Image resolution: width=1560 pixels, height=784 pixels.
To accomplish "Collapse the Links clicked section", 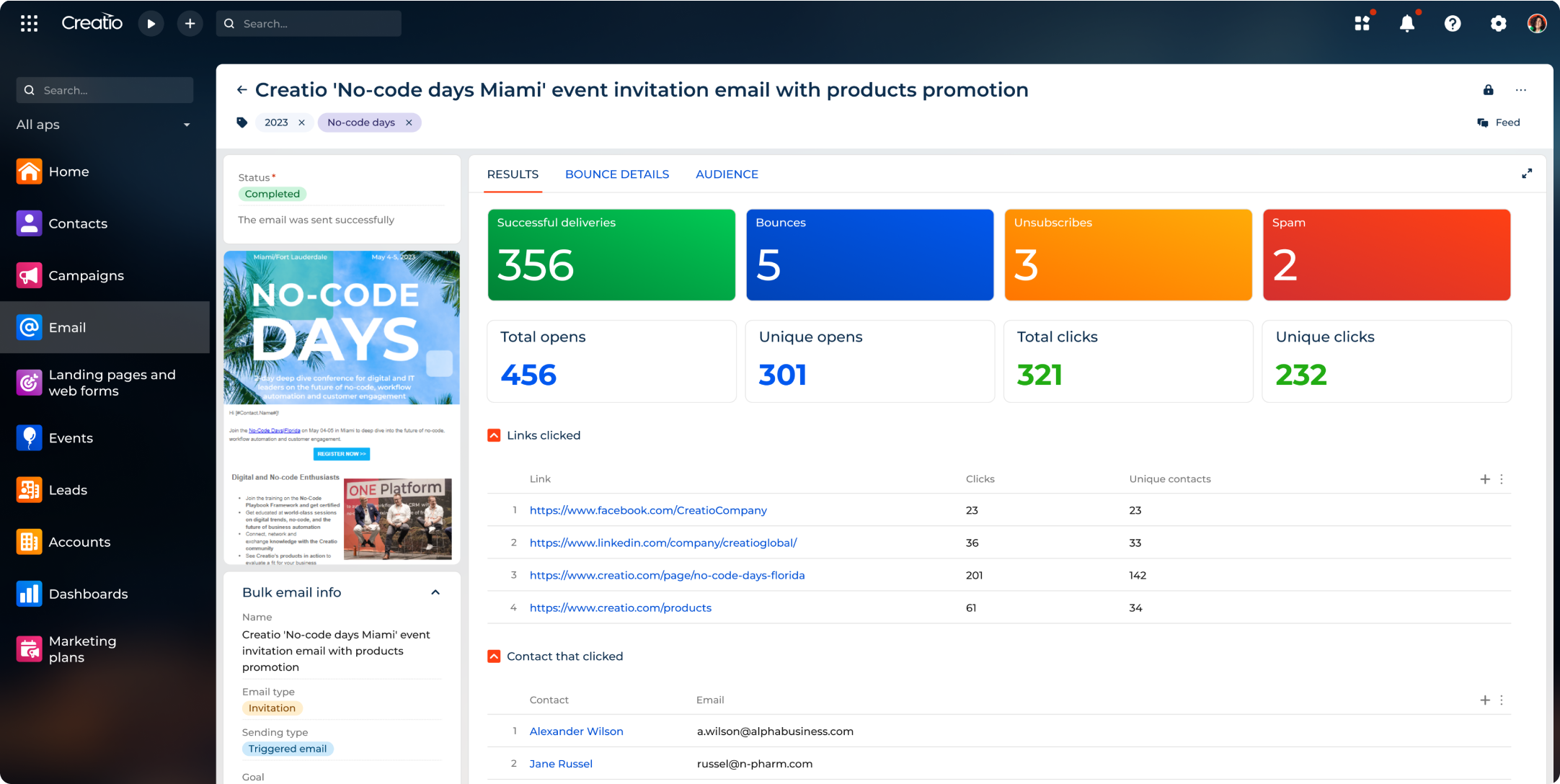I will (x=494, y=435).
